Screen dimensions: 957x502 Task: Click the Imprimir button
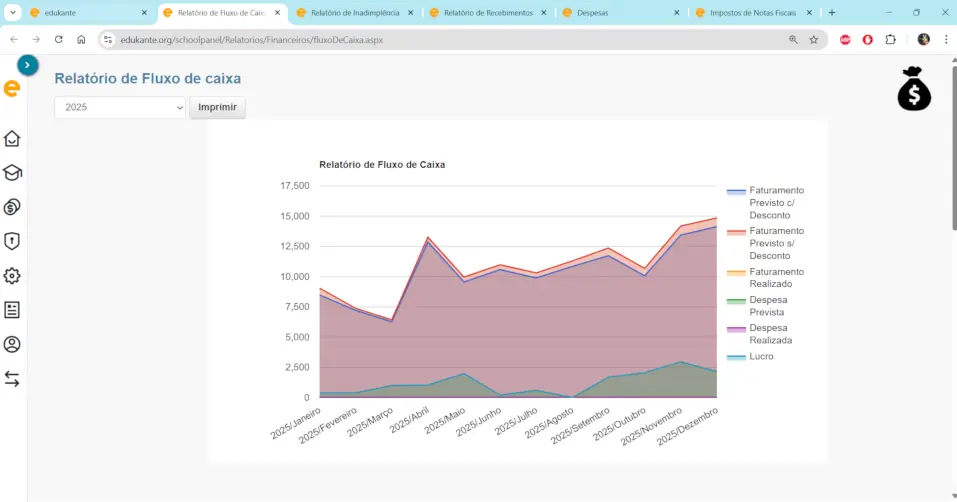pyautogui.click(x=217, y=107)
